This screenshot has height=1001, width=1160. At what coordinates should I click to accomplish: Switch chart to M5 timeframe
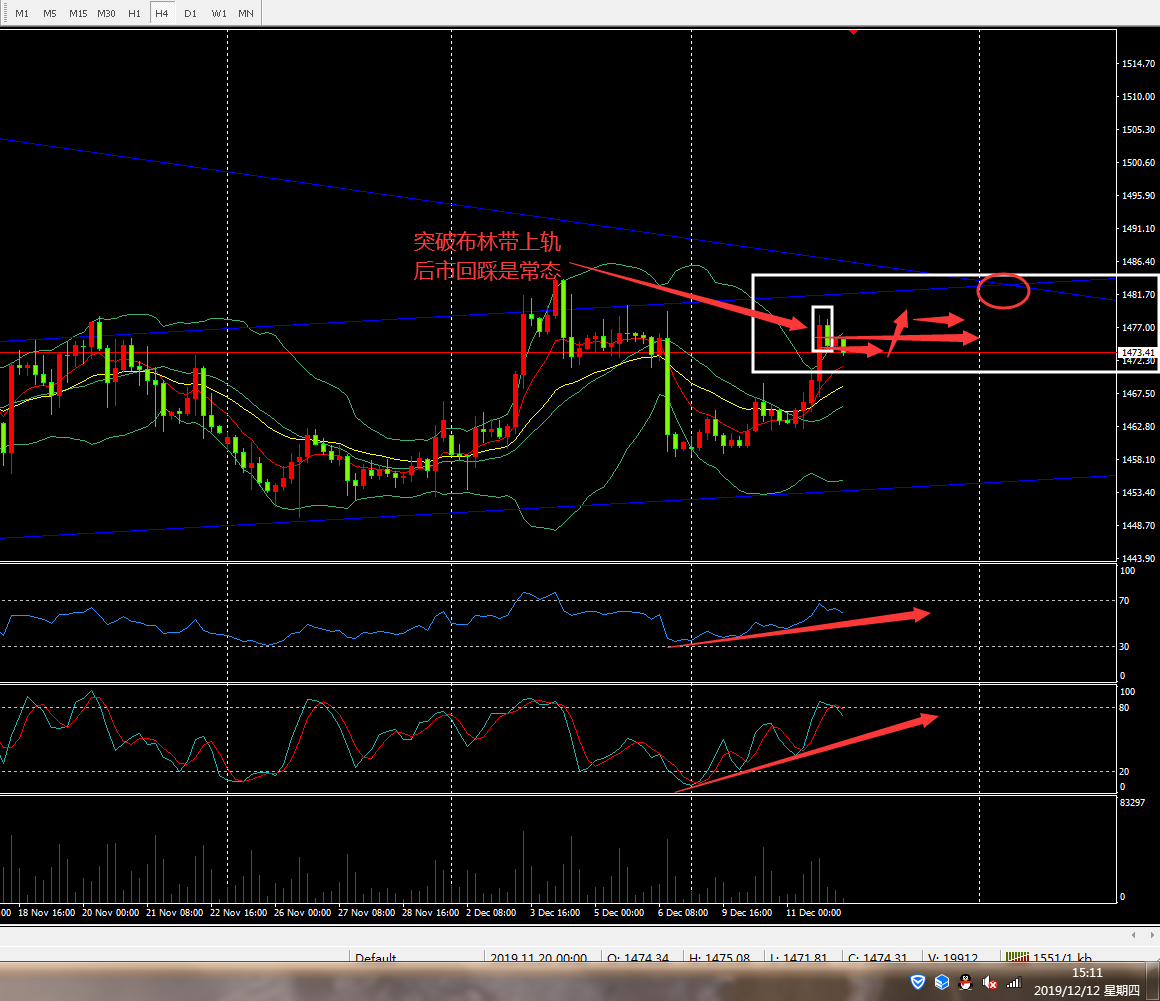[x=50, y=13]
